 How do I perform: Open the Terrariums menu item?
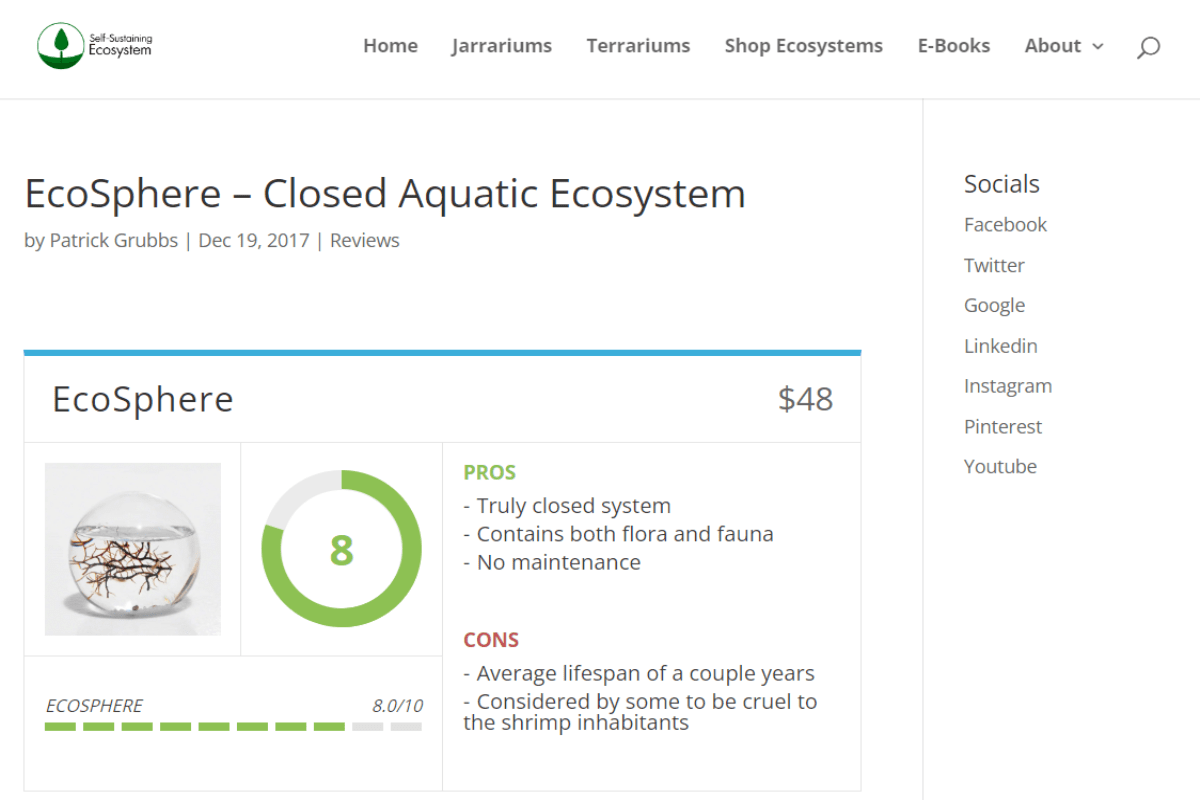(638, 46)
